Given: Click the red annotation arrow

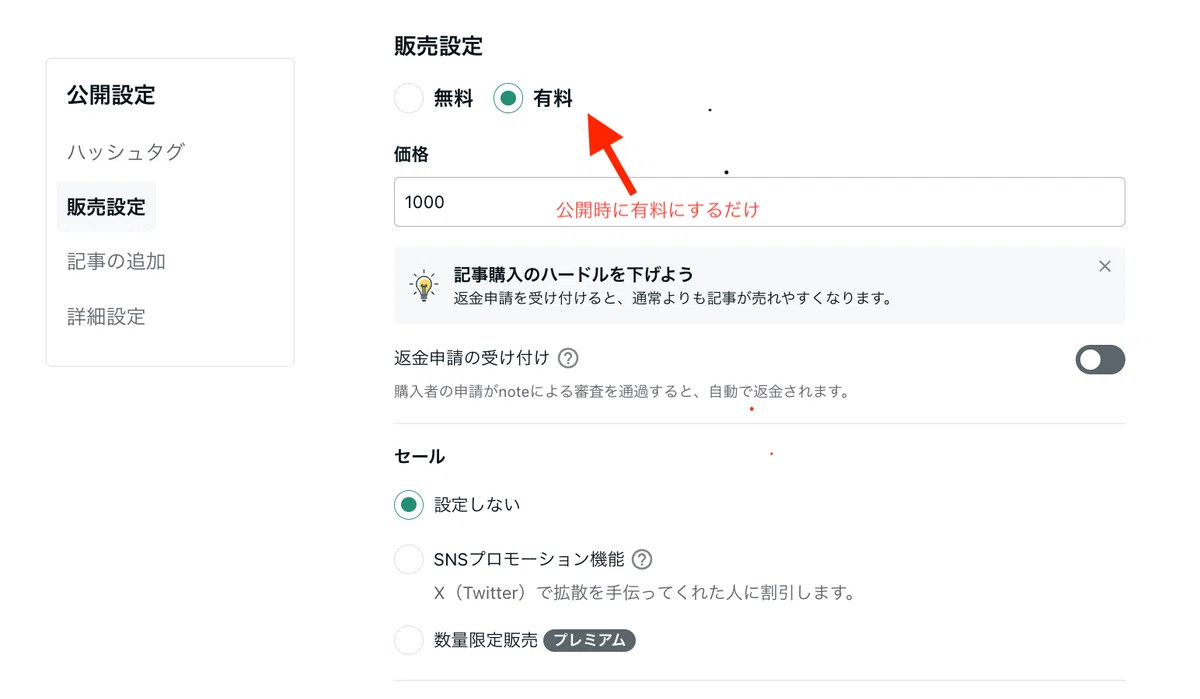Looking at the screenshot, I should (x=611, y=152).
